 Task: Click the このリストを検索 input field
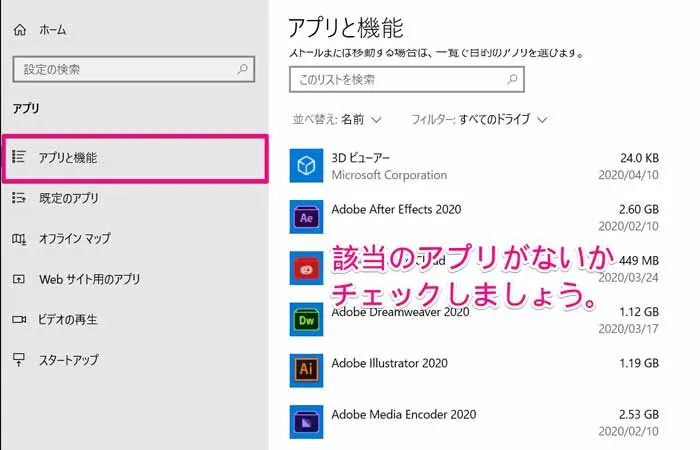coord(407,79)
